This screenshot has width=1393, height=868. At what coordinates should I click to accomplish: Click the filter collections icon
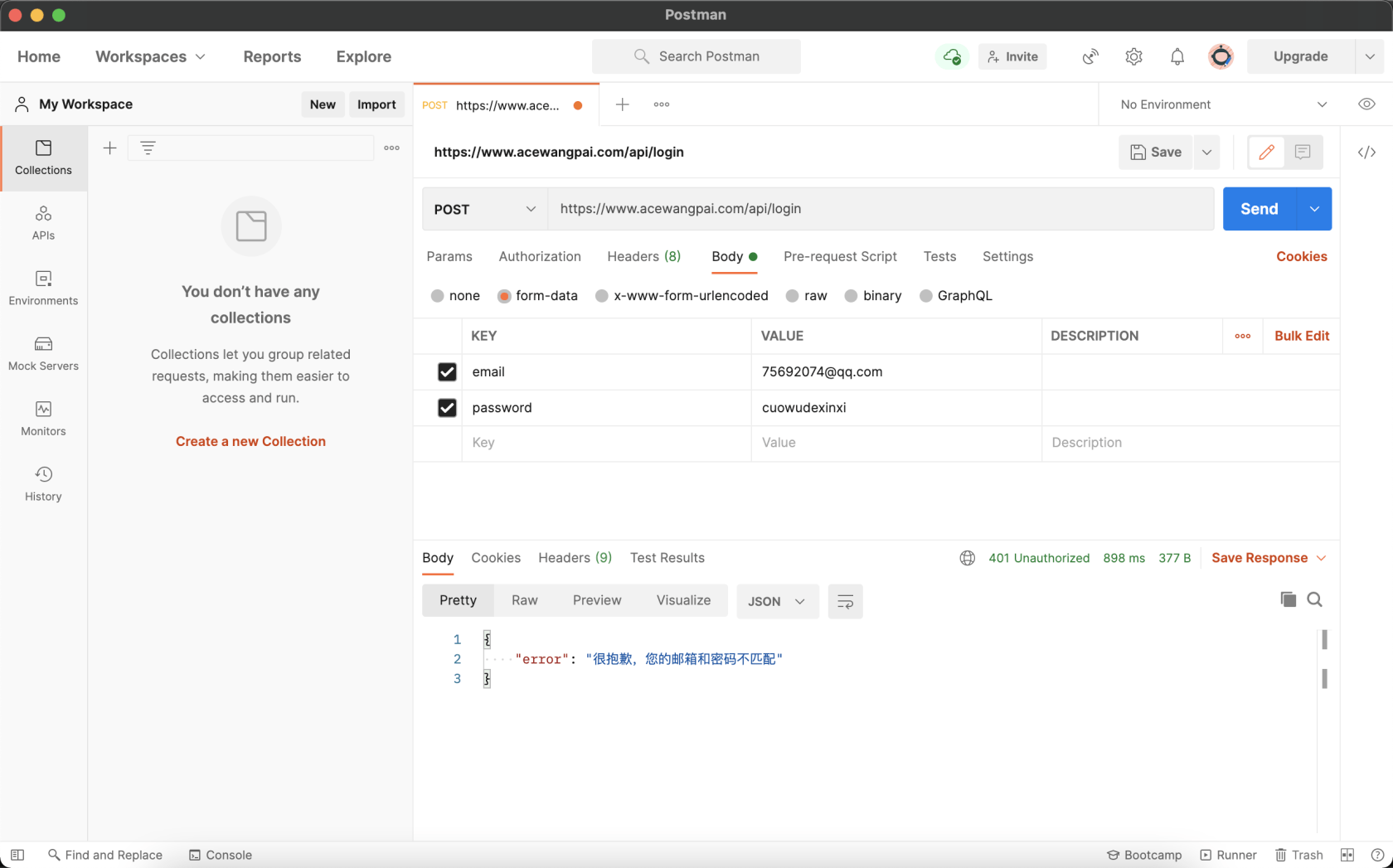point(148,148)
